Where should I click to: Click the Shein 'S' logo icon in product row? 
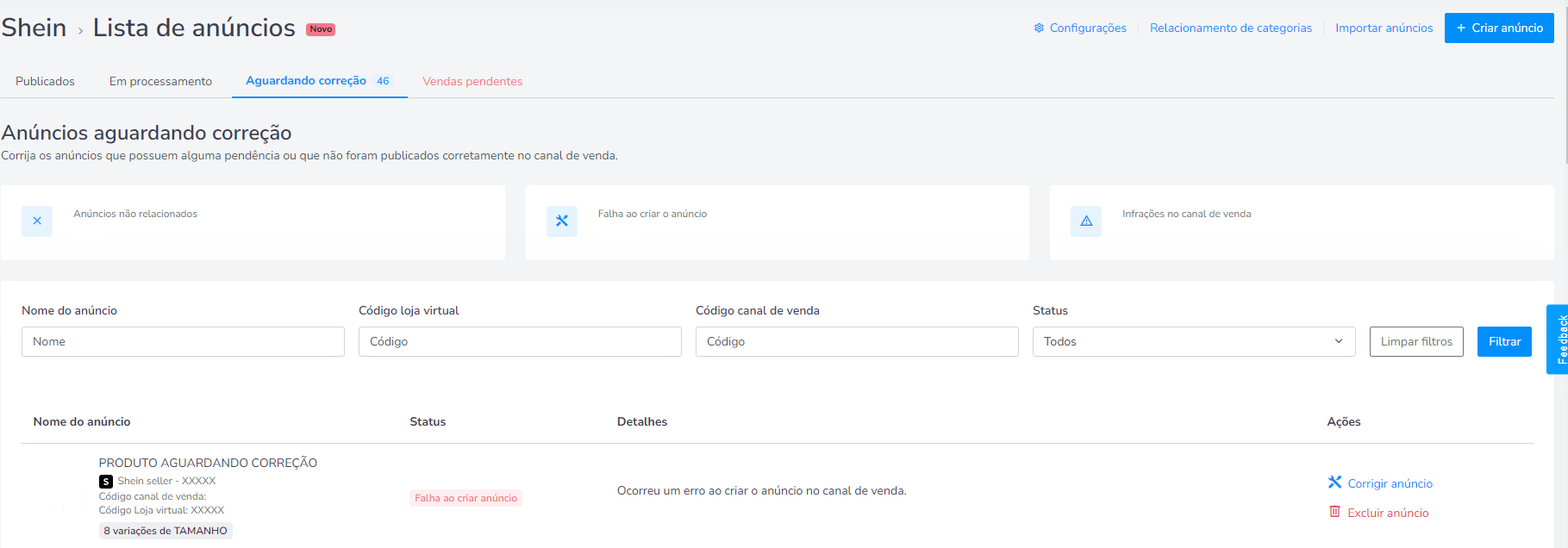[106, 482]
